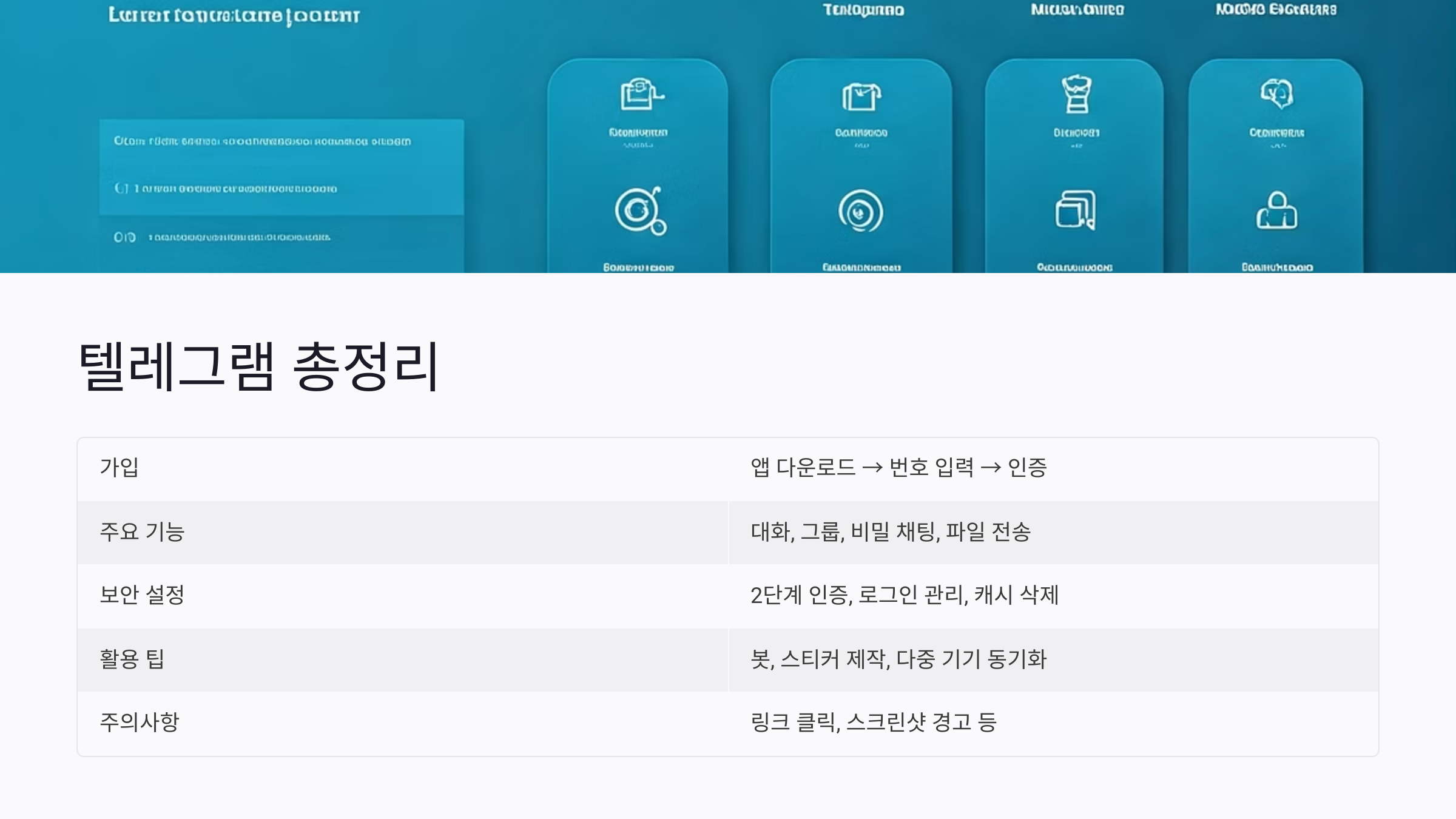1456x819 pixels.
Task: Click the padlock icon in fourth card
Action: point(1276,211)
